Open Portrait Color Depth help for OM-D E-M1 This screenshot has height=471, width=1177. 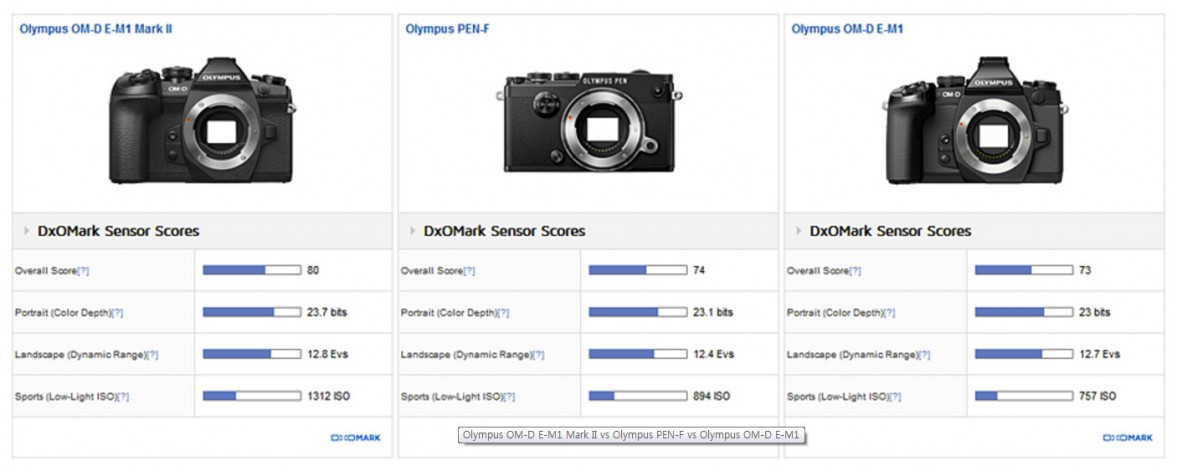click(x=889, y=313)
